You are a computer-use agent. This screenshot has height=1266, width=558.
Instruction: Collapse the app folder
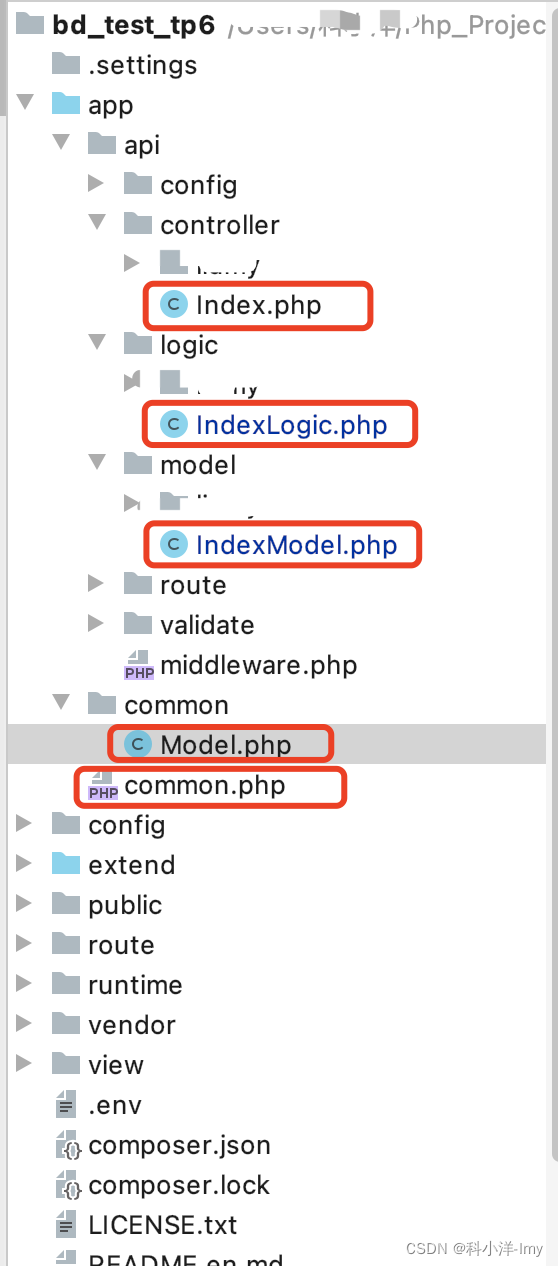coord(25,103)
